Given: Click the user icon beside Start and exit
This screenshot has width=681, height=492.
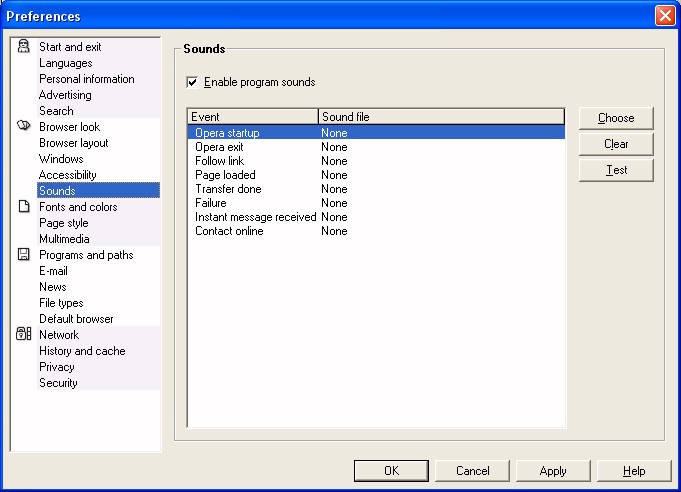Looking at the screenshot, I should (x=23, y=46).
